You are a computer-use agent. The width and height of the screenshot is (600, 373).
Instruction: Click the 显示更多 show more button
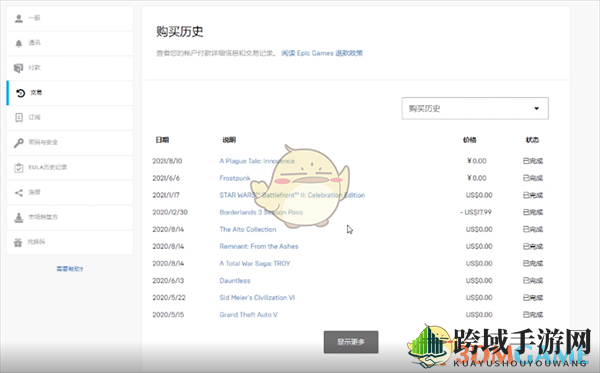(x=351, y=342)
